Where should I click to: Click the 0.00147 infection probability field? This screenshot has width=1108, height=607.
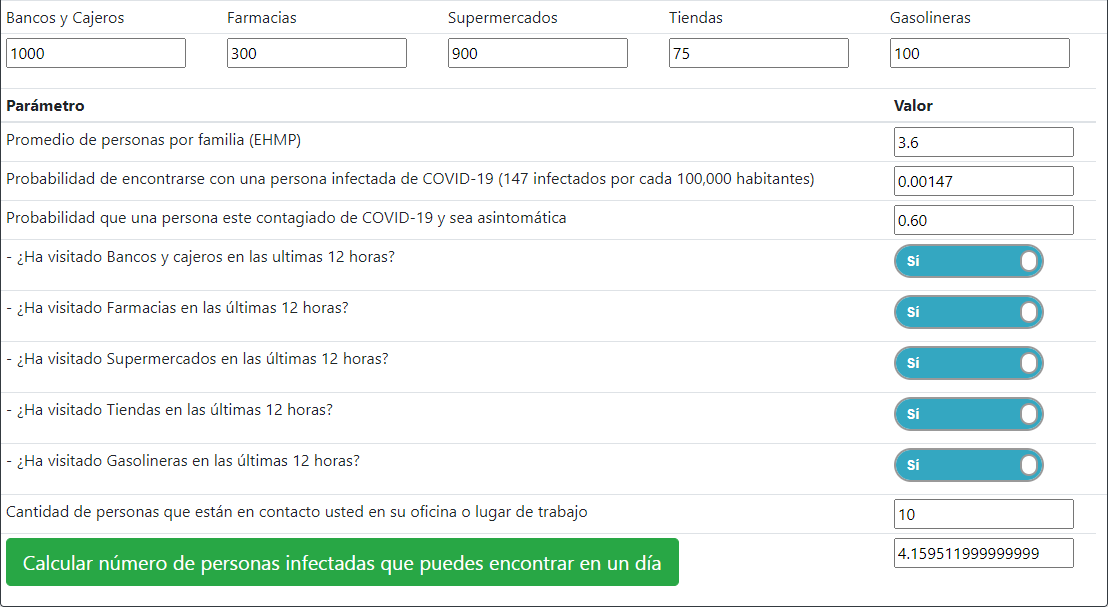[x=983, y=181]
